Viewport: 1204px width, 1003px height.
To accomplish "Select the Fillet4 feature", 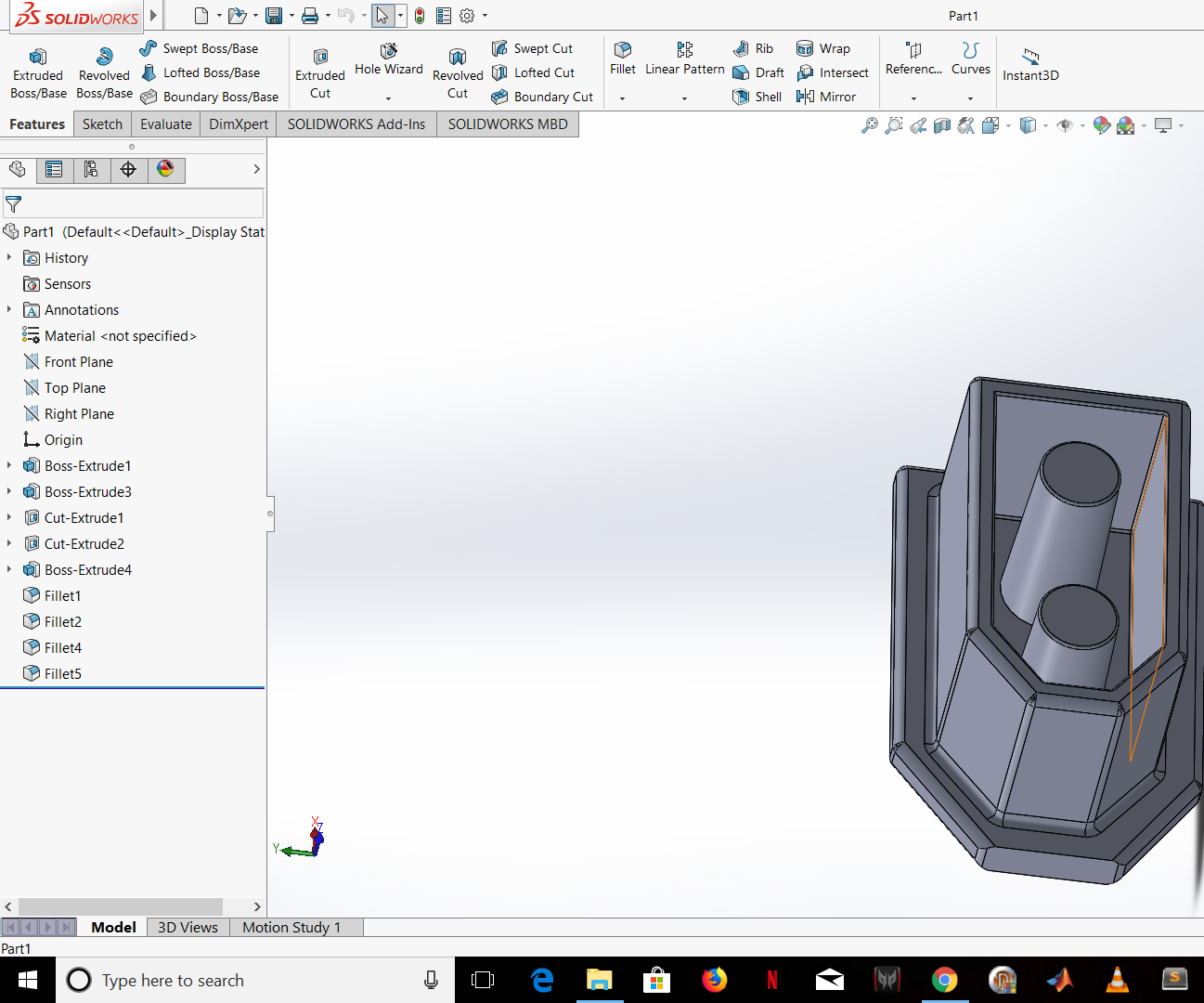I will (x=61, y=647).
